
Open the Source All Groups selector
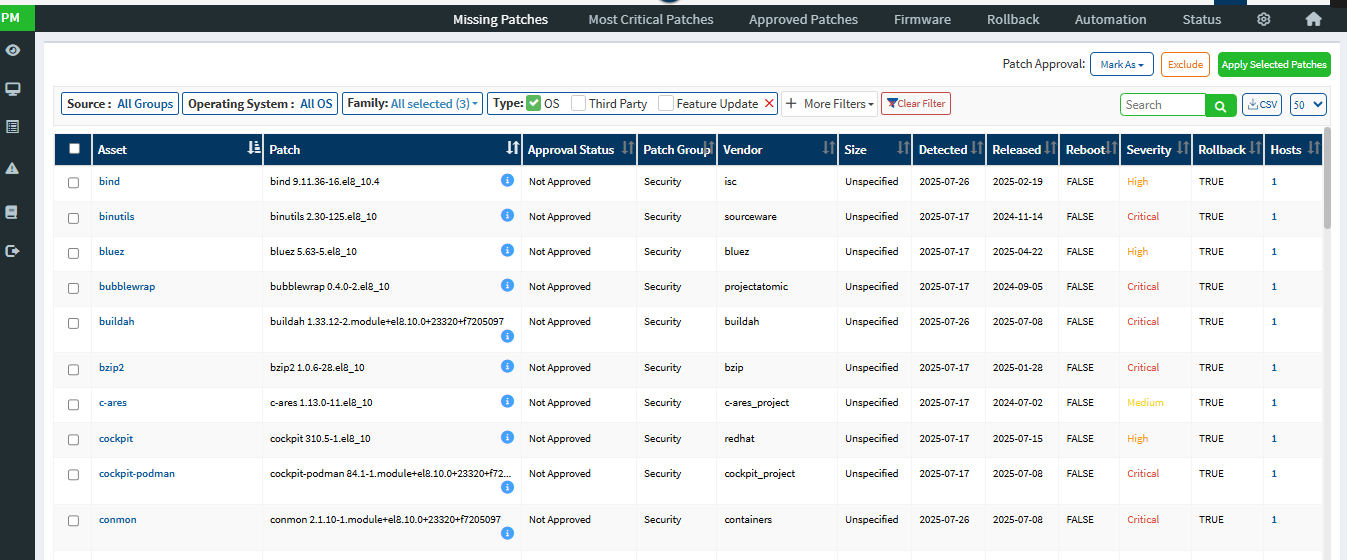point(120,103)
